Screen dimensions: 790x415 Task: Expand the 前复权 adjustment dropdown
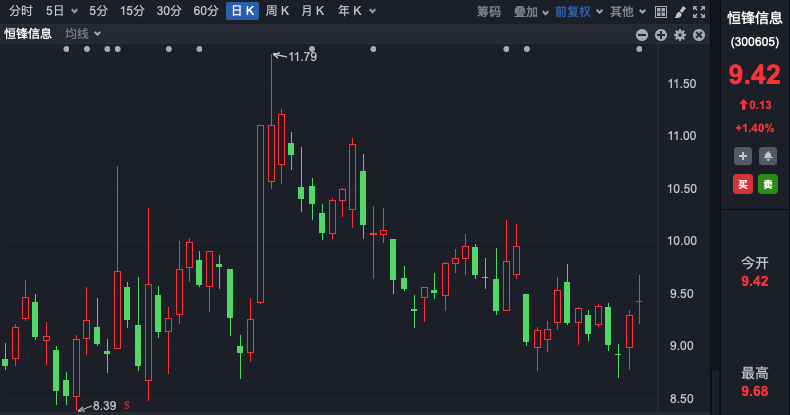[x=599, y=11]
